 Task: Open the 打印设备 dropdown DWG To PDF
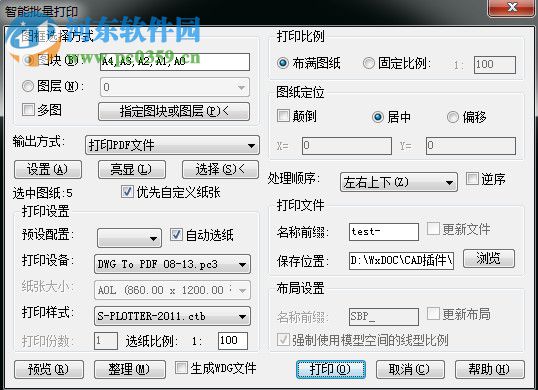tap(172, 264)
